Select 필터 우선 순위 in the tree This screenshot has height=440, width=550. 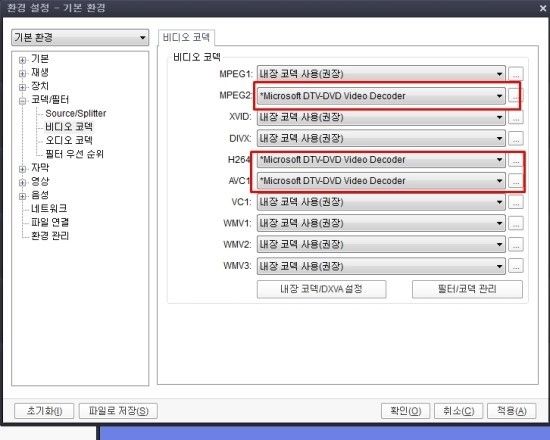tap(74, 154)
